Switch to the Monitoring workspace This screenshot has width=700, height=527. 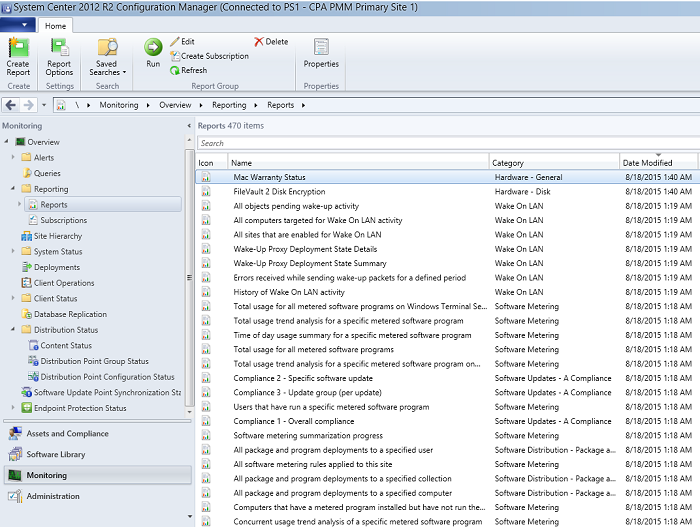97,475
